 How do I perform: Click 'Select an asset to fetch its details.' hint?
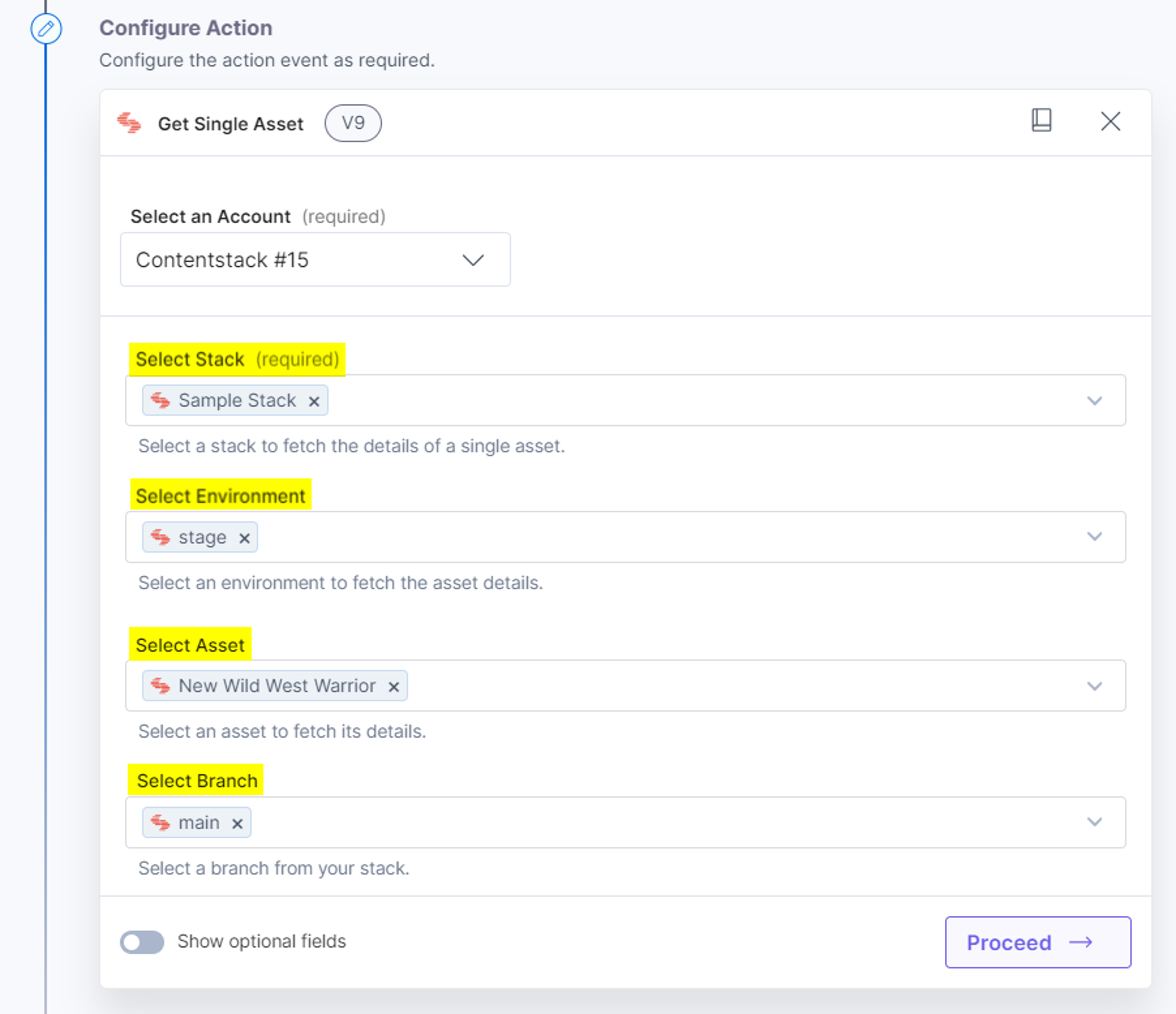coord(282,731)
